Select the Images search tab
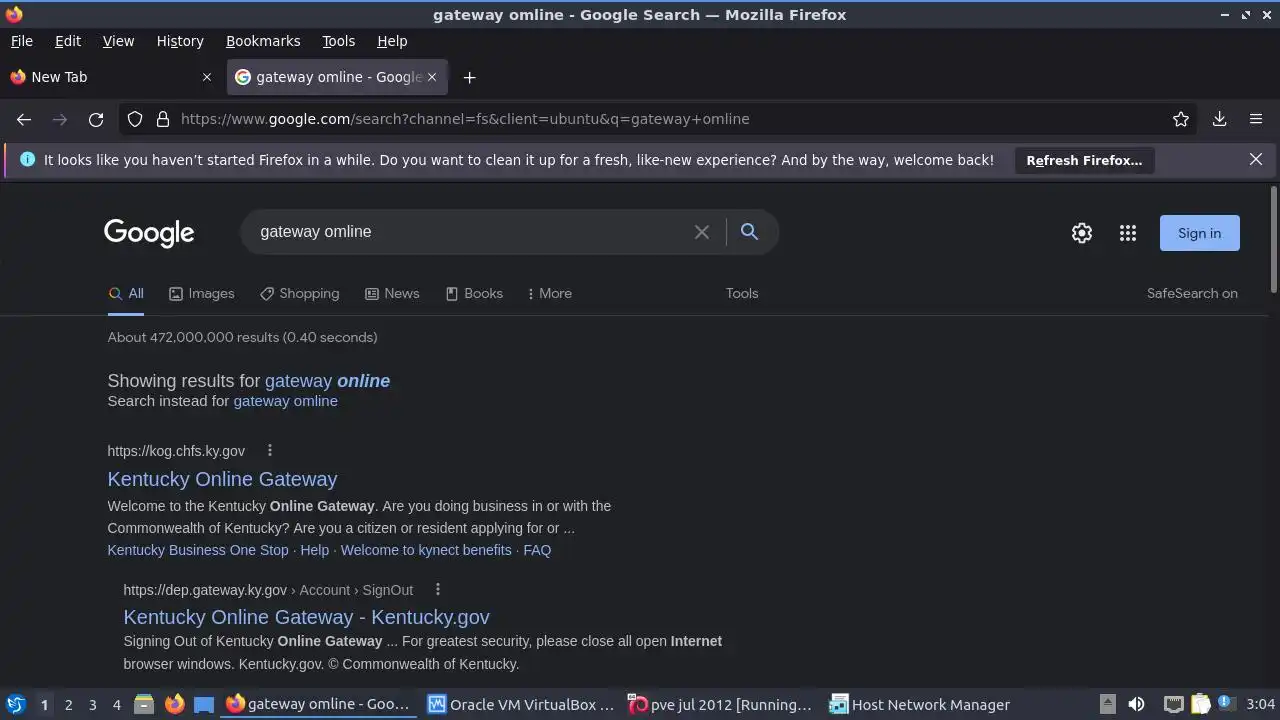Viewport: 1280px width, 720px height. point(202,293)
